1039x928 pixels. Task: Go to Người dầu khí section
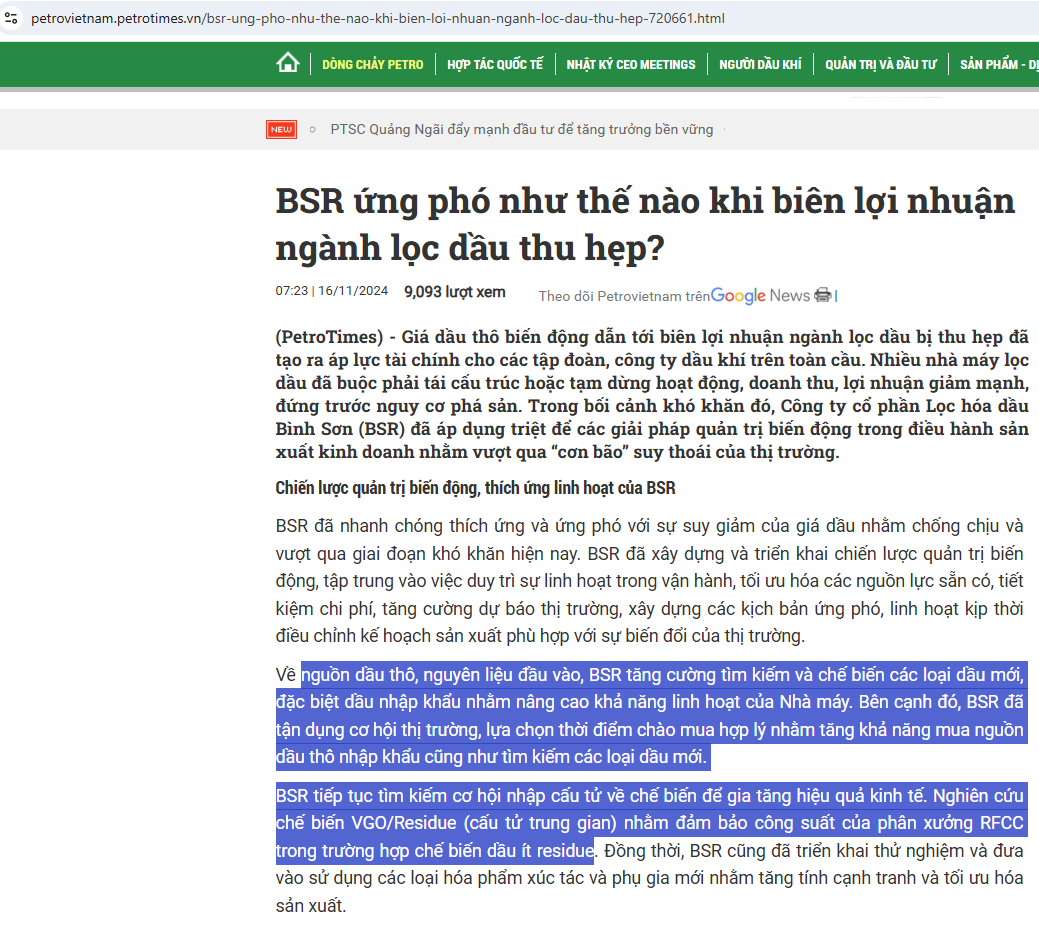click(760, 64)
